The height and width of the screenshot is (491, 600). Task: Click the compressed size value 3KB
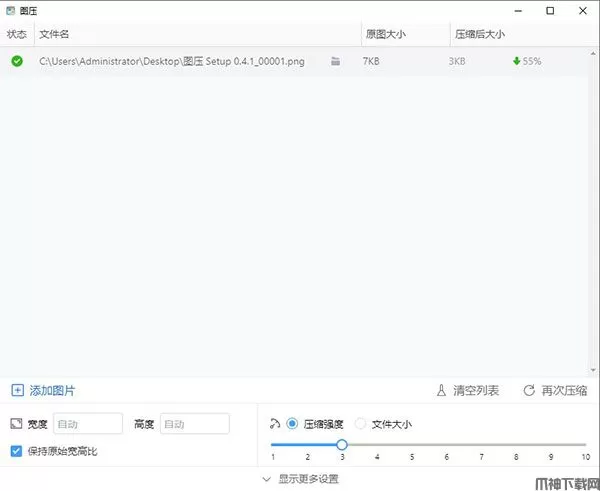coord(457,61)
